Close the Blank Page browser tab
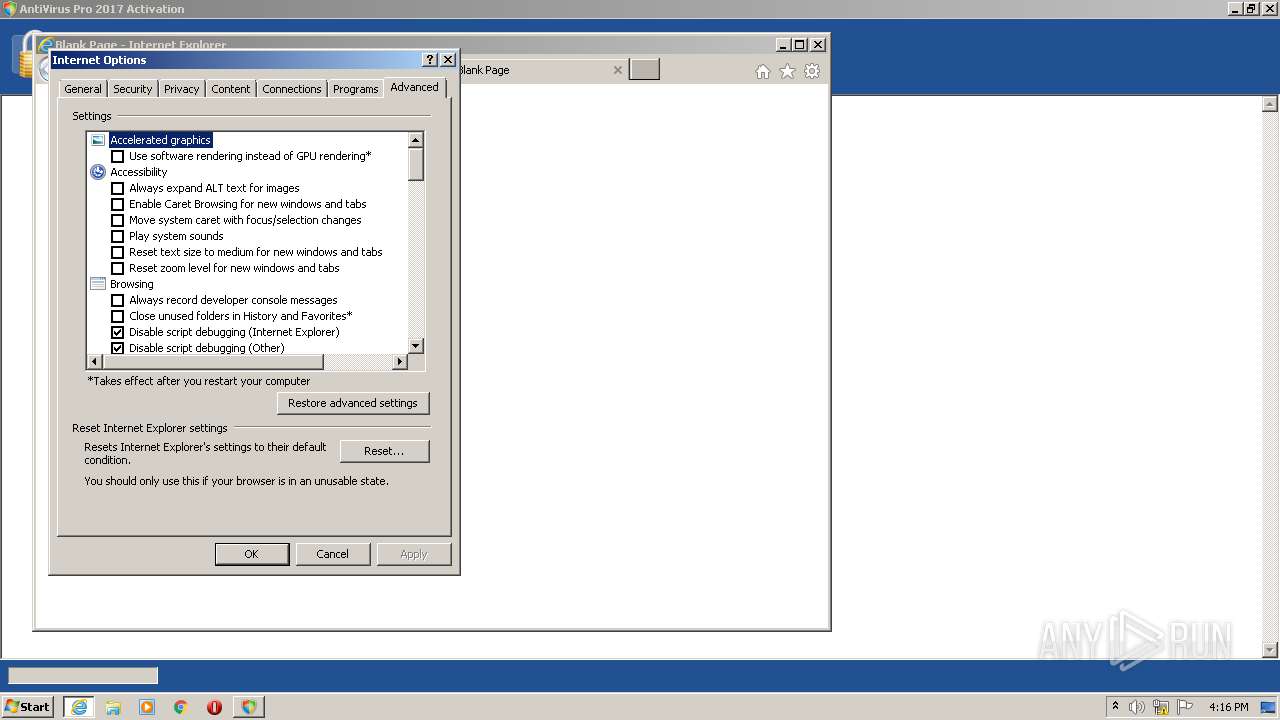The image size is (1280, 720). point(617,70)
